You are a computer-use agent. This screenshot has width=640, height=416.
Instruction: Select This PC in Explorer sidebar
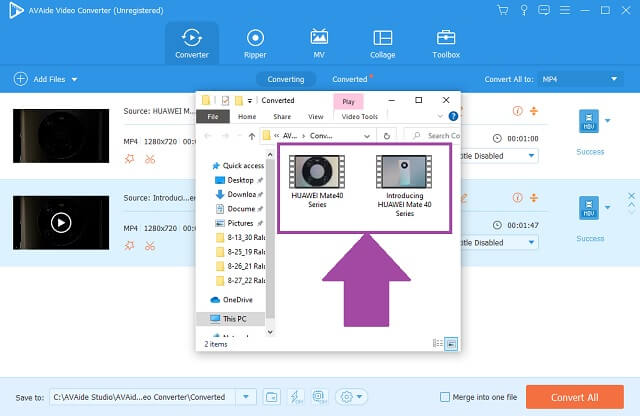click(231, 319)
